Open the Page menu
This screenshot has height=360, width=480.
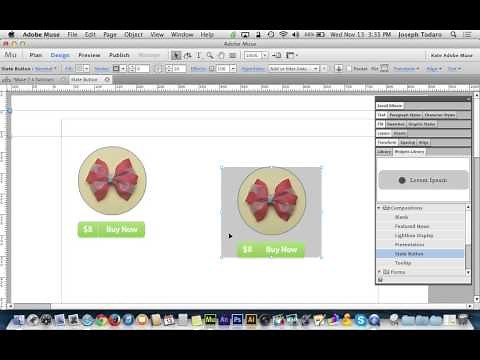tap(110, 34)
